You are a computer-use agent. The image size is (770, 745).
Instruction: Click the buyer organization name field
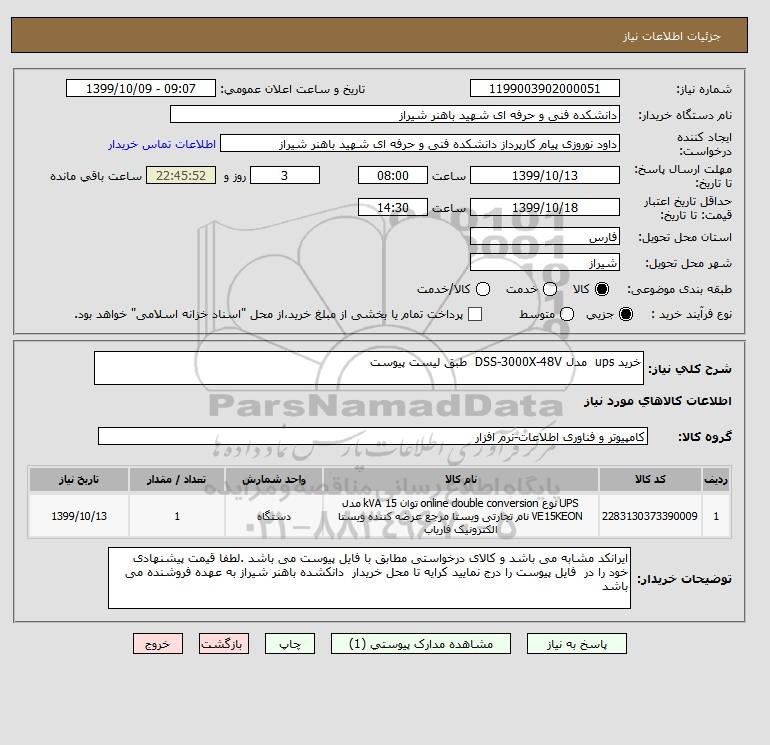coord(395,115)
